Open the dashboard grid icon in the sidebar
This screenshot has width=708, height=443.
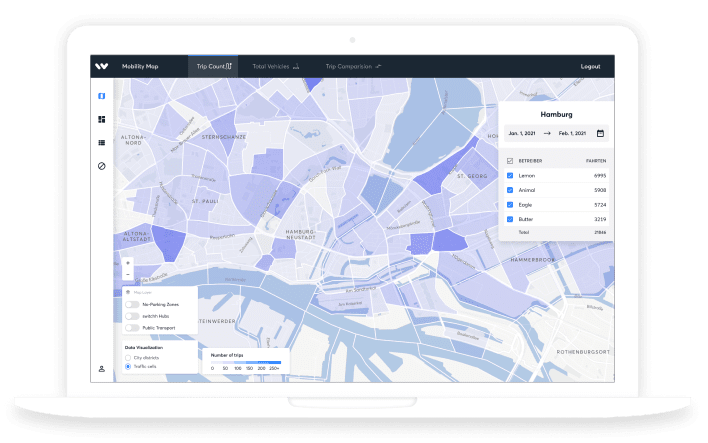tap(102, 119)
